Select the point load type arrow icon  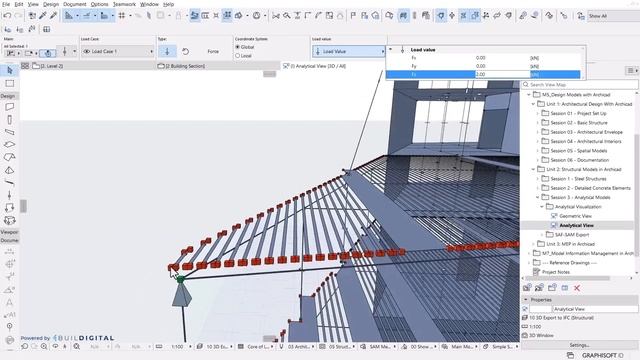[167, 51]
